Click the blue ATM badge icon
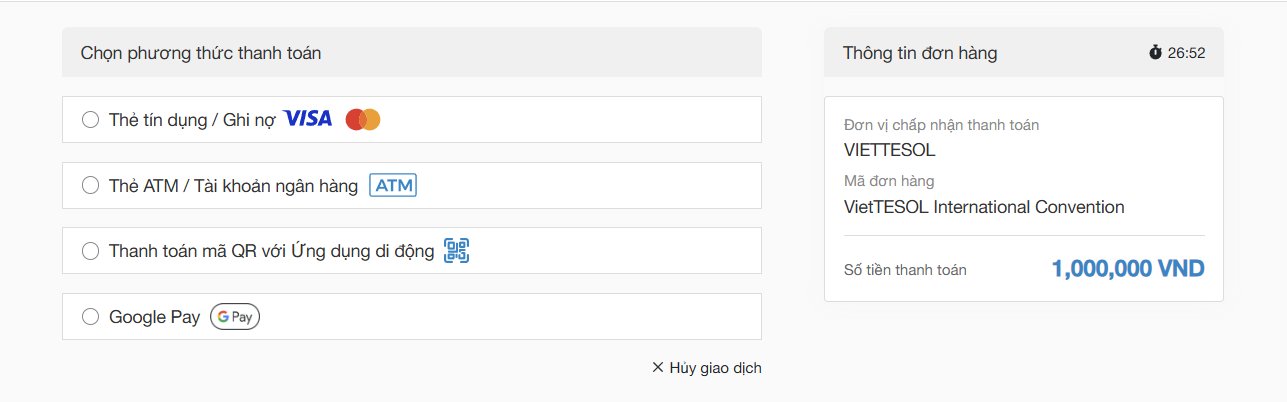This screenshot has height=402, width=1287. click(x=393, y=185)
